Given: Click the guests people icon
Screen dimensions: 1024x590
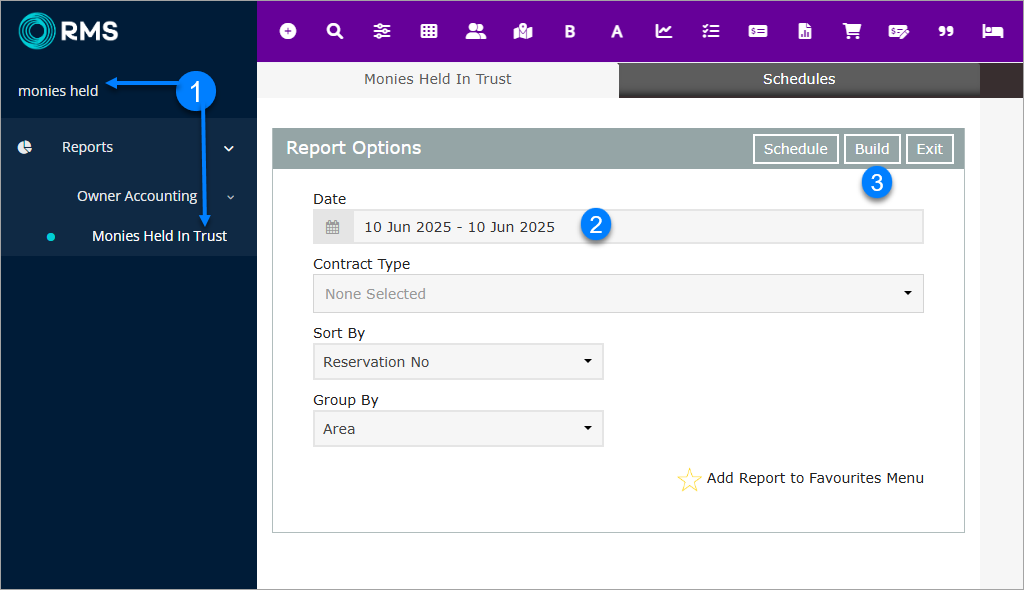Looking at the screenshot, I should (x=476, y=31).
